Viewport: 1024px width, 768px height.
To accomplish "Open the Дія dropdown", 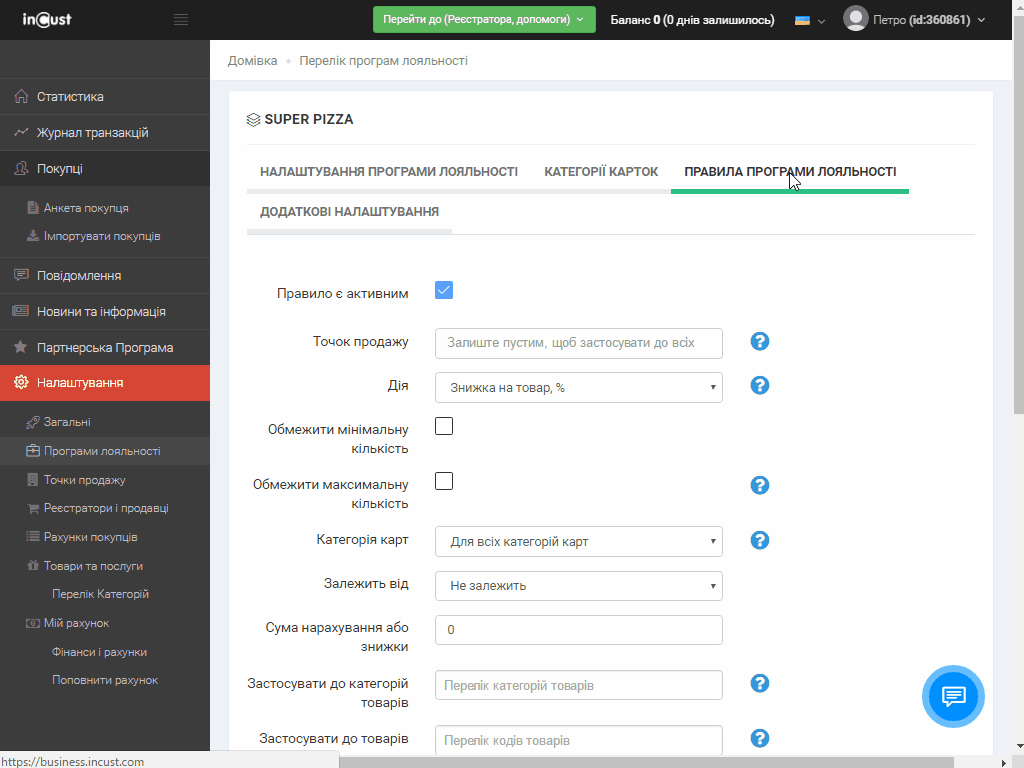I will pyautogui.click(x=578, y=388).
